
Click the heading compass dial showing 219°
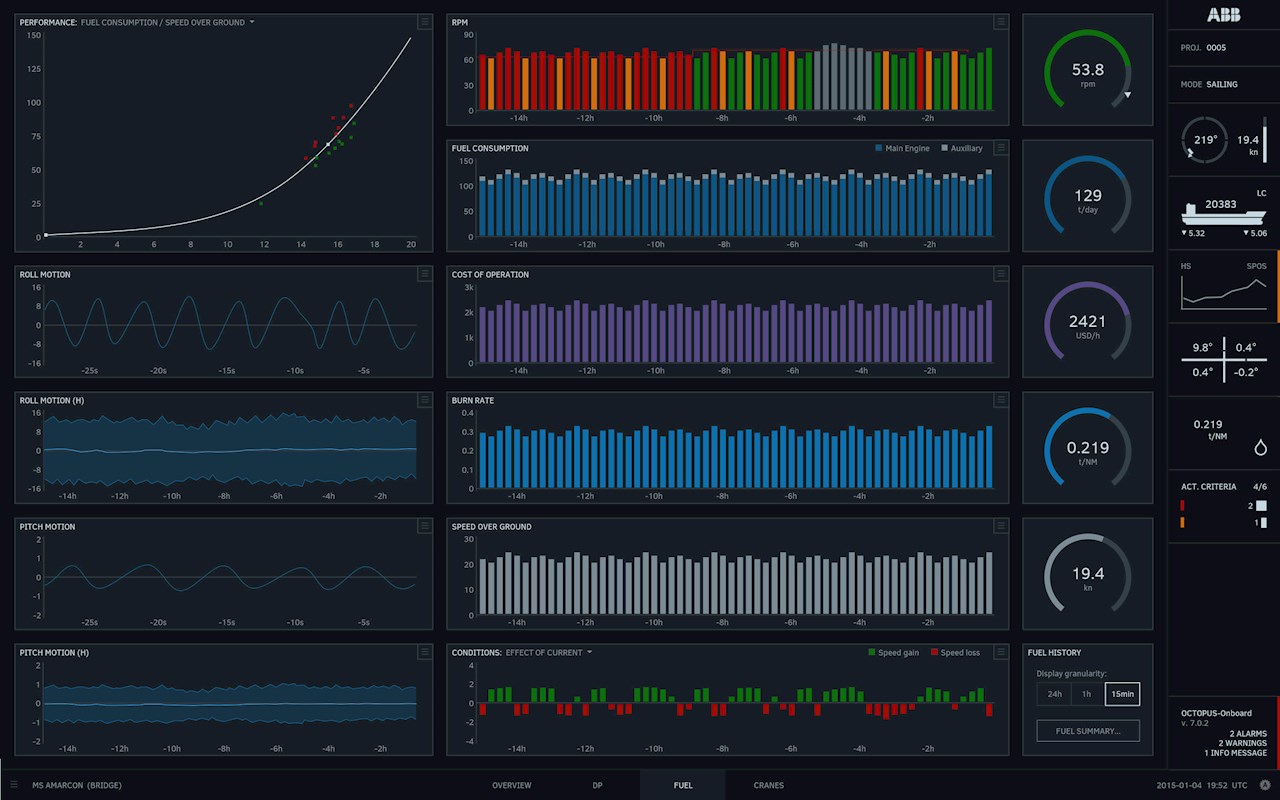click(1205, 140)
